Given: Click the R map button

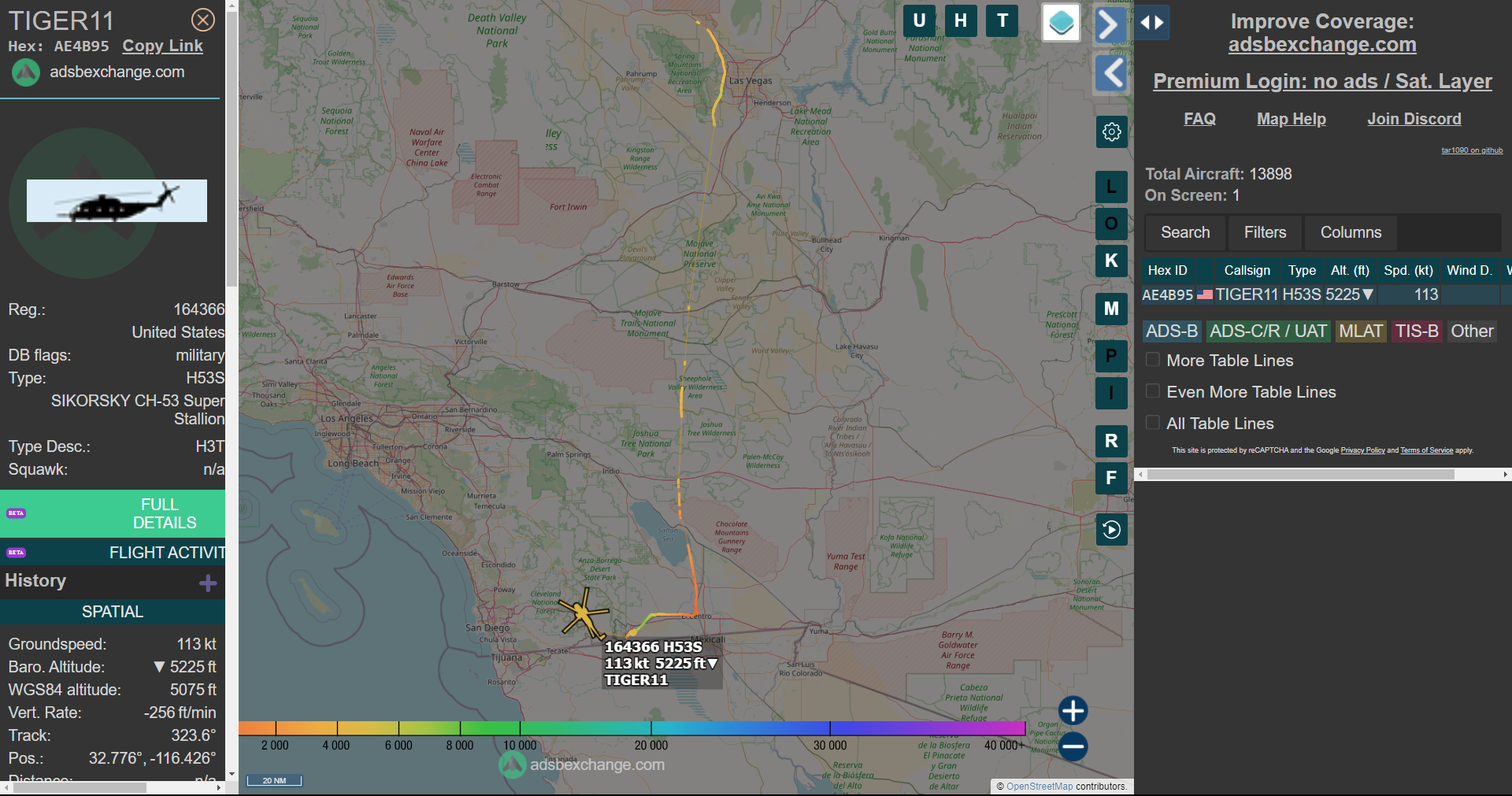Looking at the screenshot, I should [x=1112, y=441].
